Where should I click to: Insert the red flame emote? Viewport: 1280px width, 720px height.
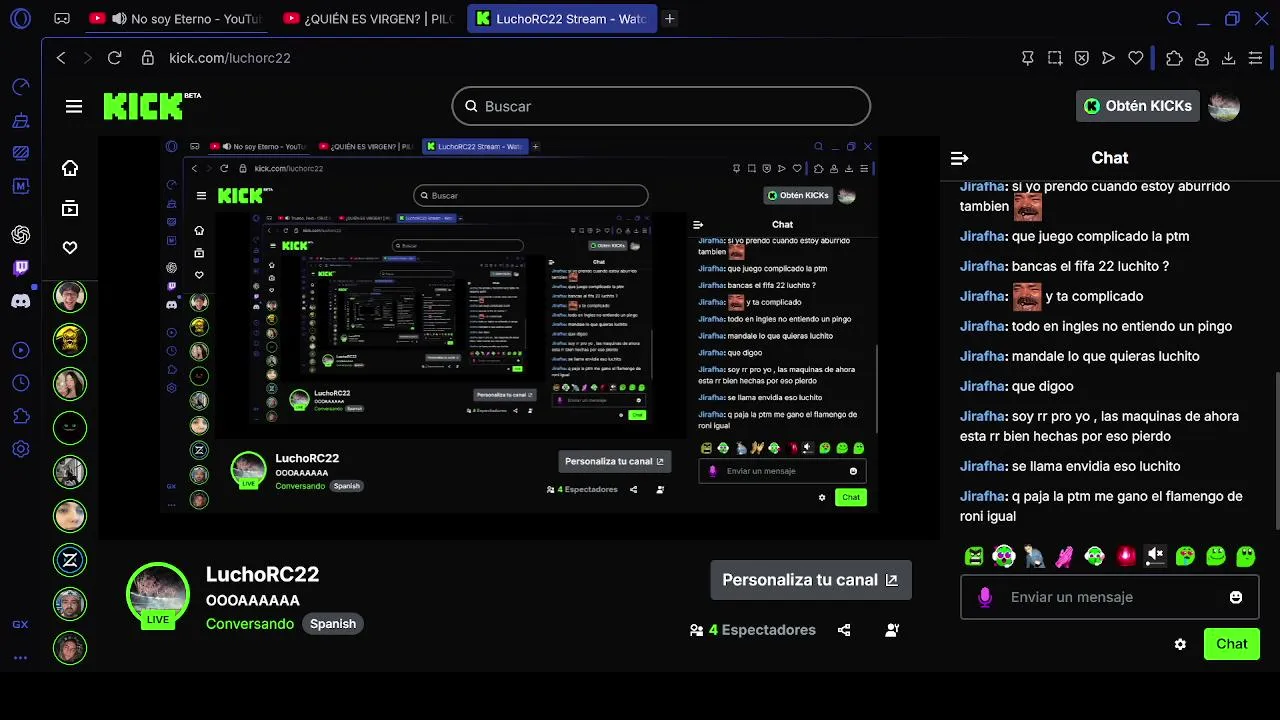tap(1125, 556)
